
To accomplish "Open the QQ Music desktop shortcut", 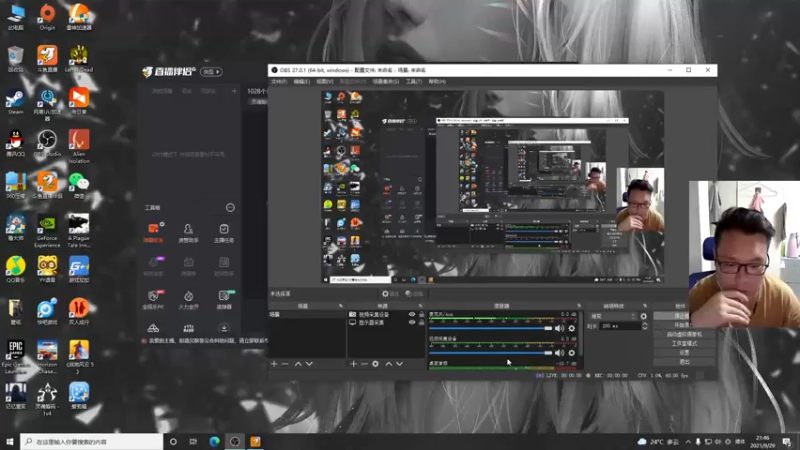I will click(15, 269).
